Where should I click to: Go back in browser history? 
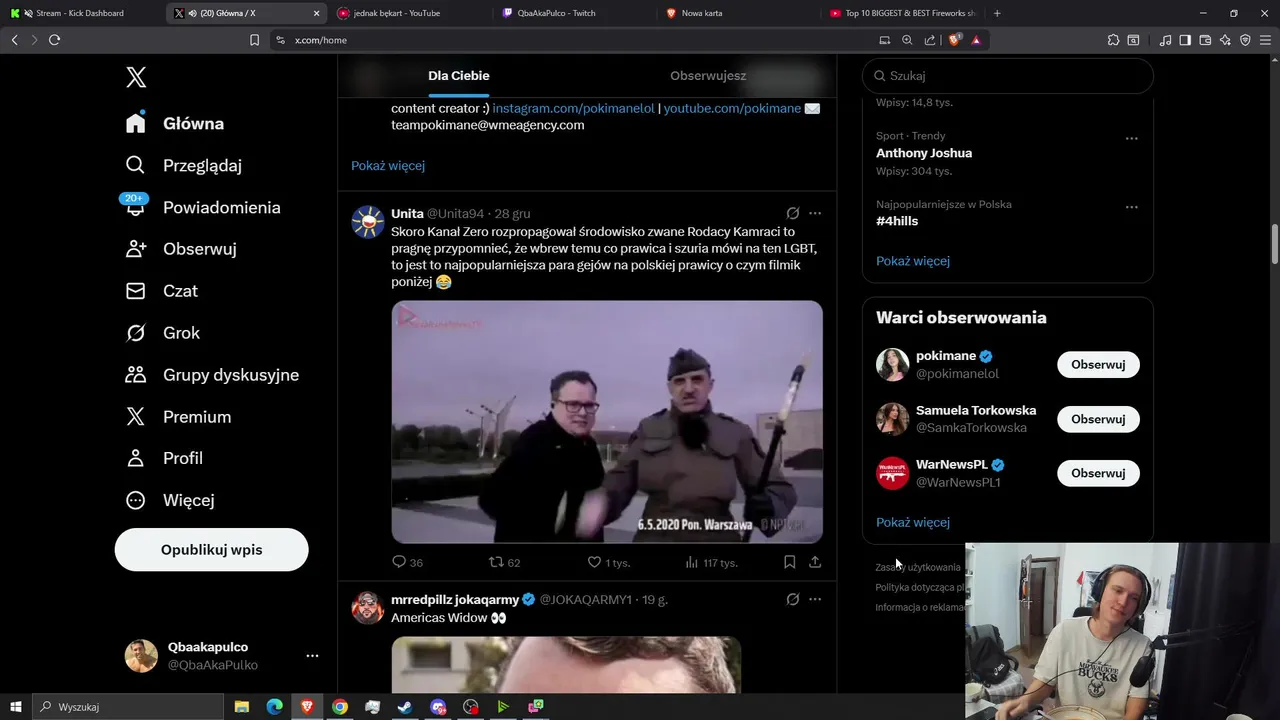pyautogui.click(x=14, y=40)
